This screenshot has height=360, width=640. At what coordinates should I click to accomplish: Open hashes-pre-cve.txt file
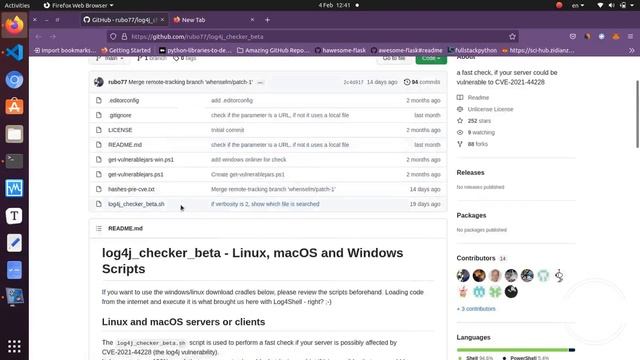pyautogui.click(x=131, y=189)
